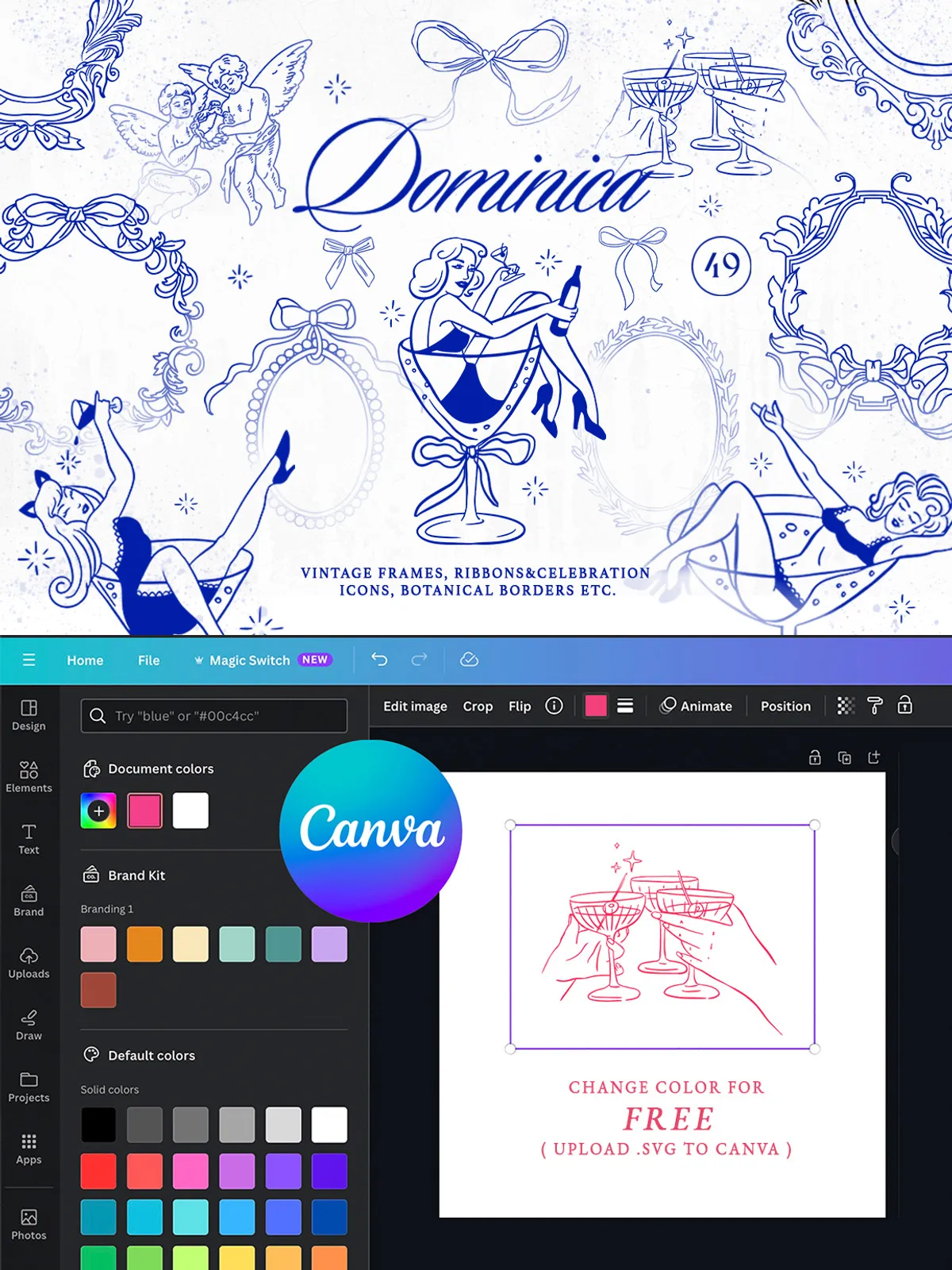Click the undo arrow icon
Viewport: 952px width, 1270px height.
pos(379,660)
